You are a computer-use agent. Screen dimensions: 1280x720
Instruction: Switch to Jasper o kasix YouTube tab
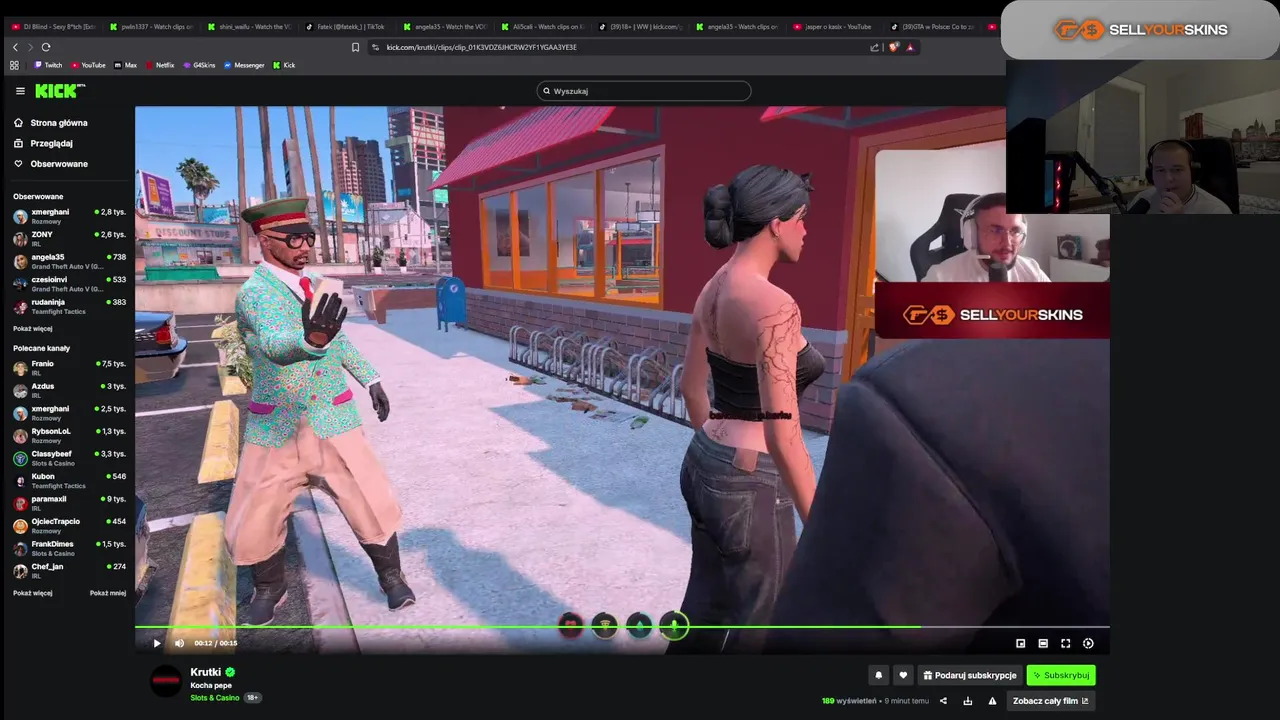click(x=836, y=27)
